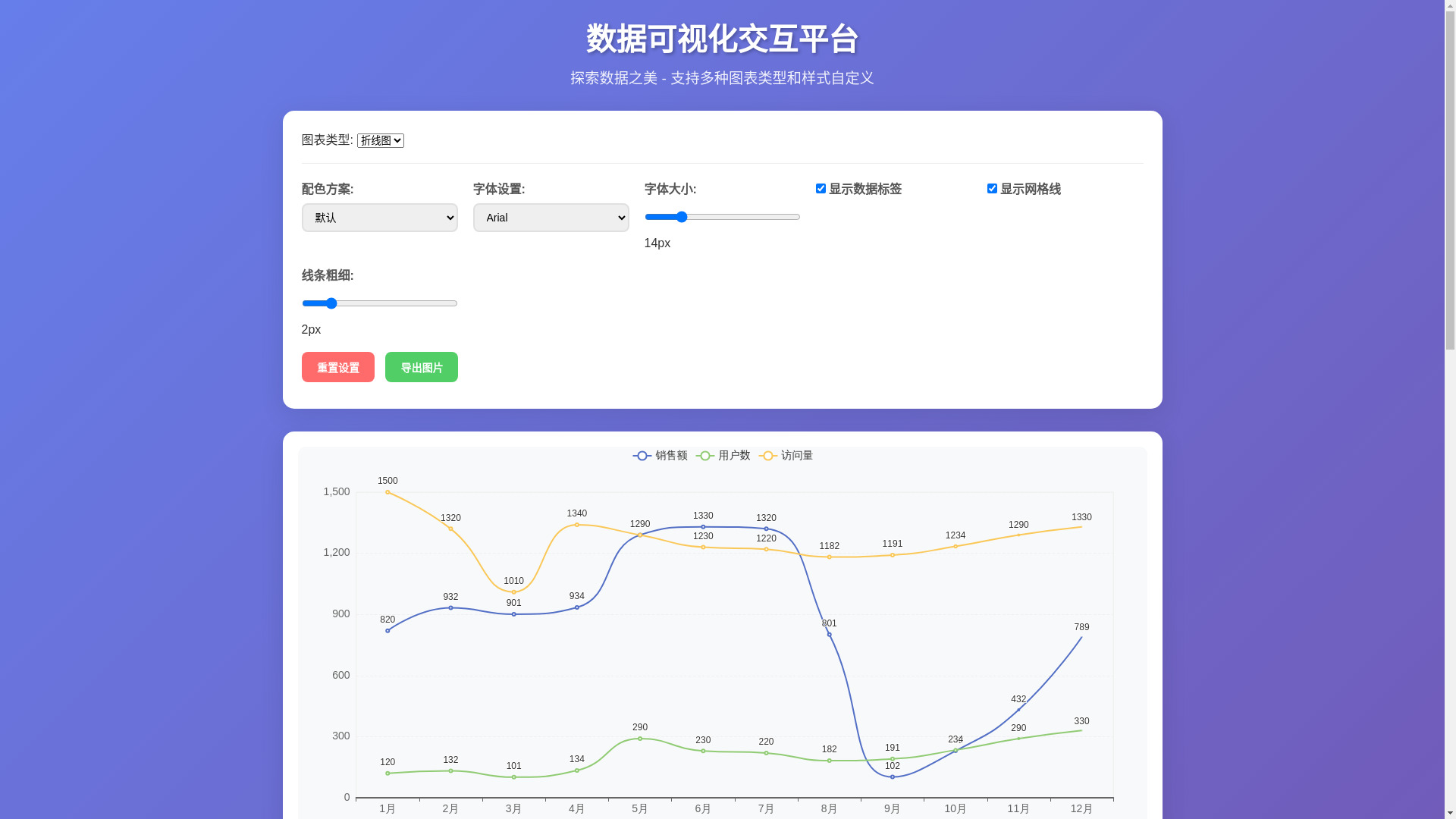The height and width of the screenshot is (819, 1456).
Task: Click the 导出图片 export image button
Action: coord(422,367)
